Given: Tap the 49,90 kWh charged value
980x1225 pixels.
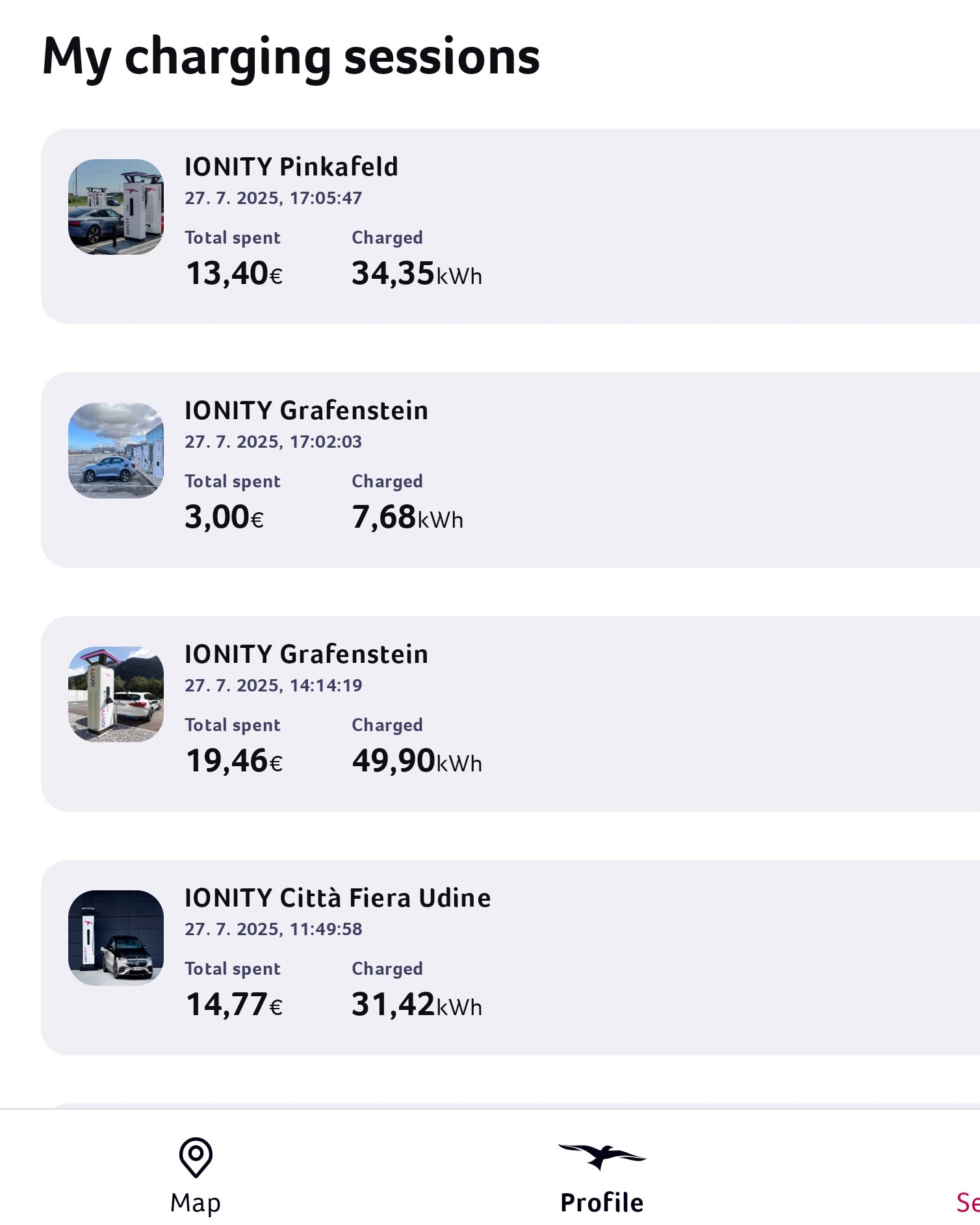Looking at the screenshot, I should point(417,761).
